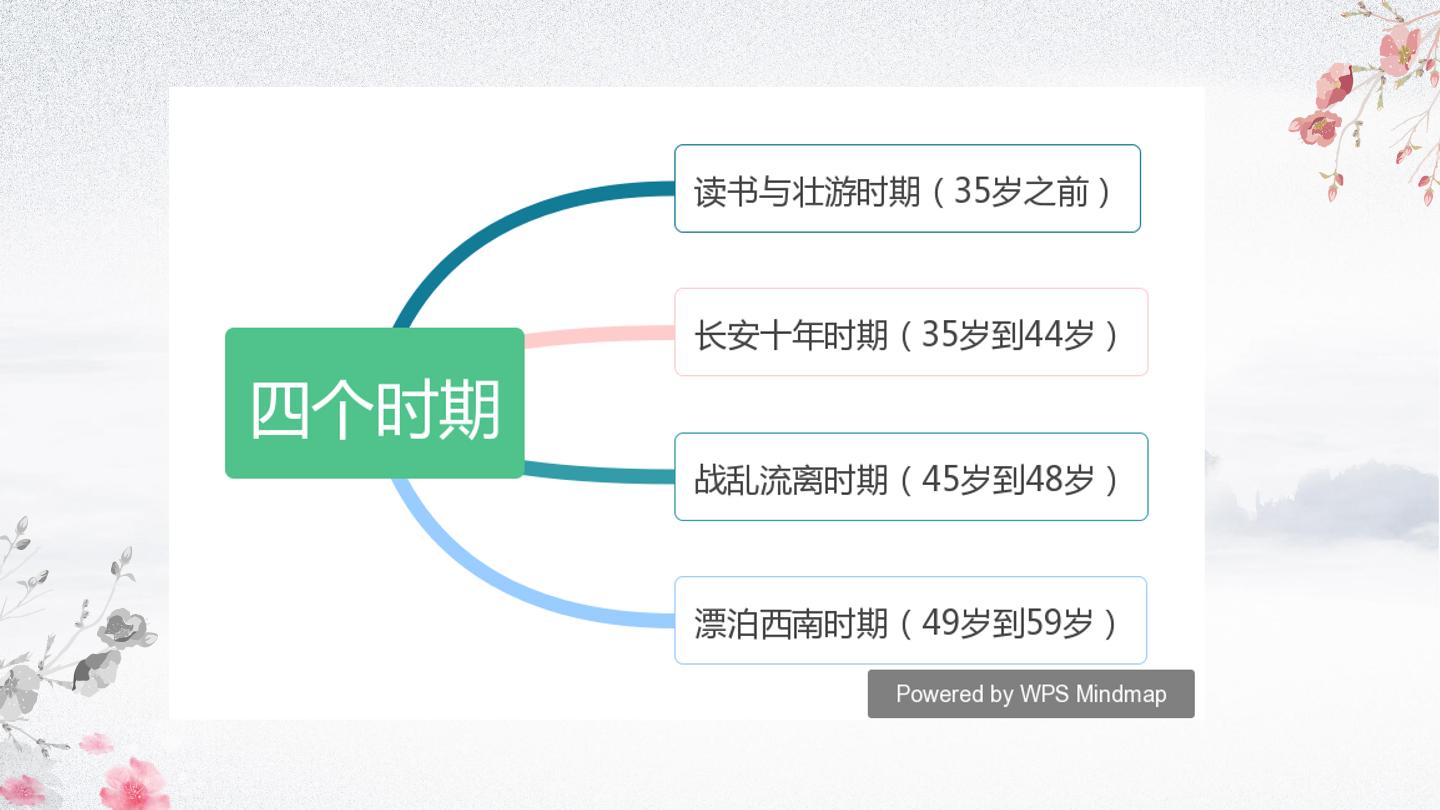The image size is (1440, 810).
Task: Click the pink plum blossom decoration top right
Action: click(x=1370, y=95)
